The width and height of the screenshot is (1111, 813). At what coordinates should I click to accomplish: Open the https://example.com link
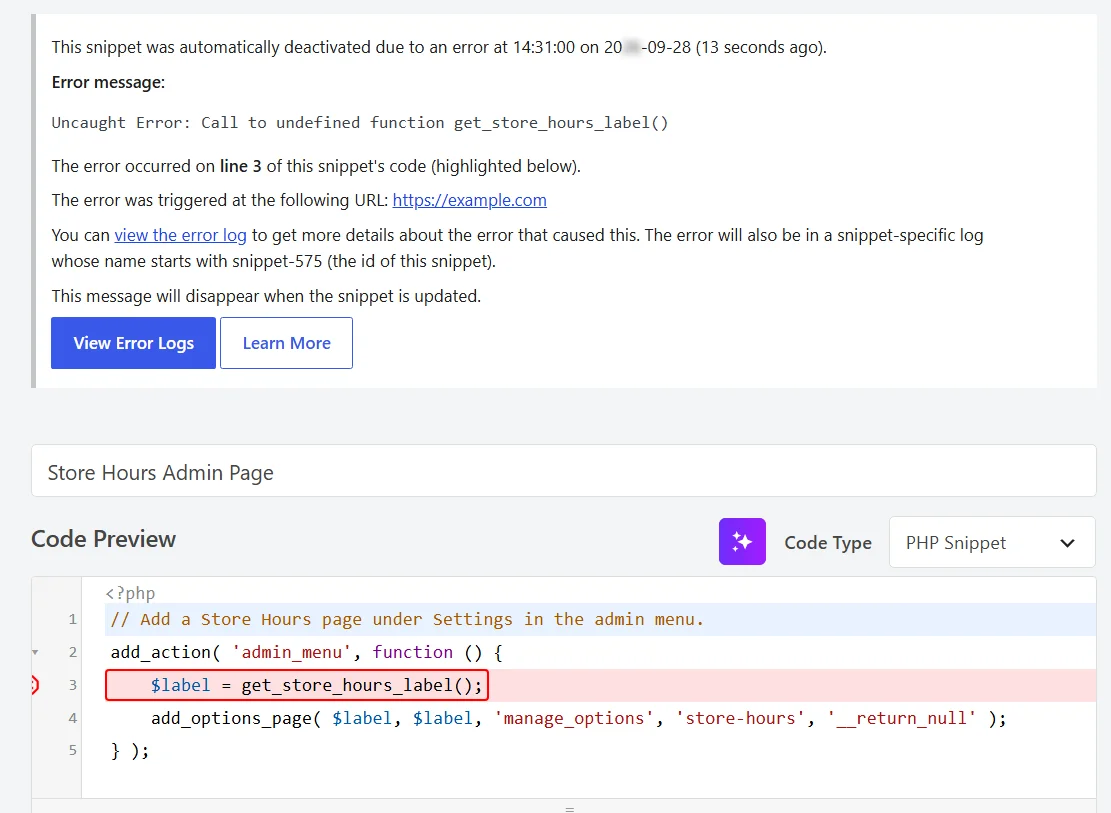pos(470,201)
